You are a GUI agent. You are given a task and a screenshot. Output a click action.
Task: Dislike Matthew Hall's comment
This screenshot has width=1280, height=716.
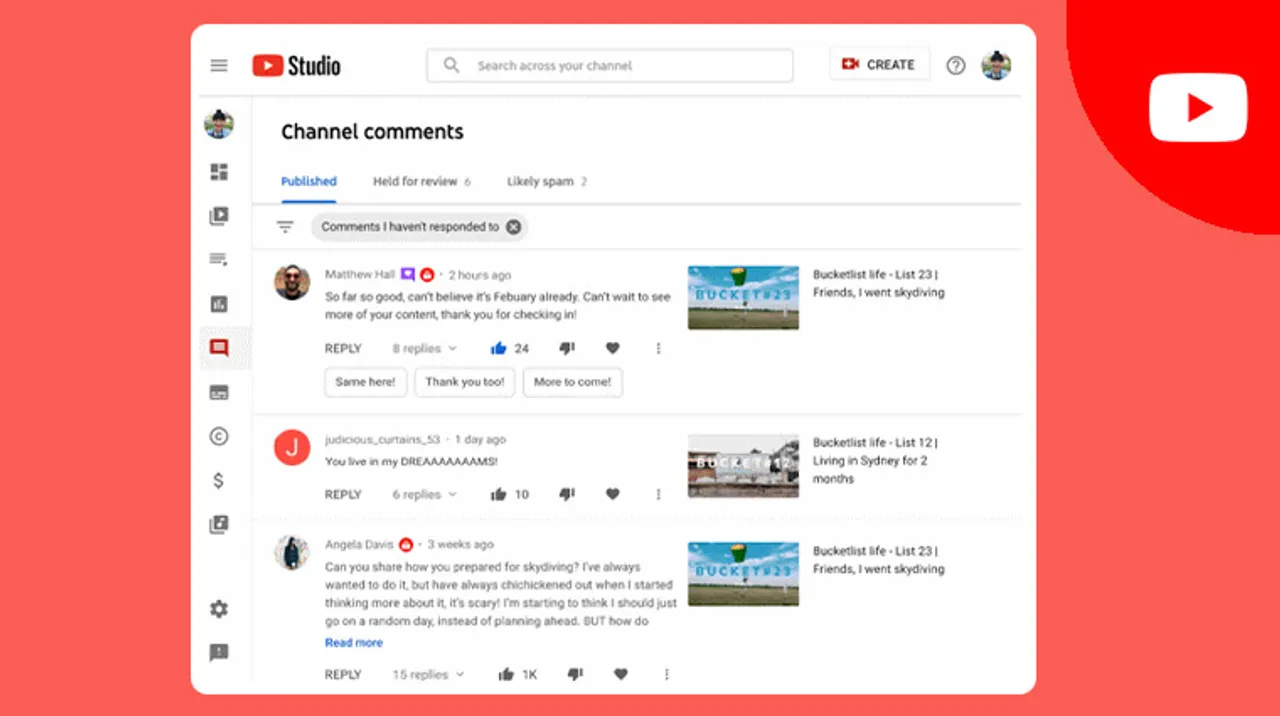tap(567, 348)
